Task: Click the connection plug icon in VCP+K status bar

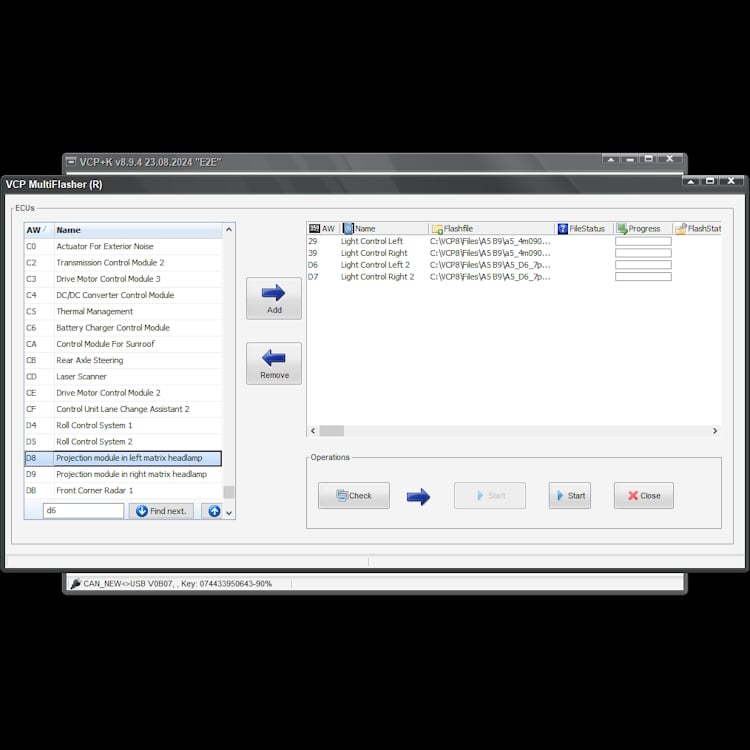Action: pos(75,584)
